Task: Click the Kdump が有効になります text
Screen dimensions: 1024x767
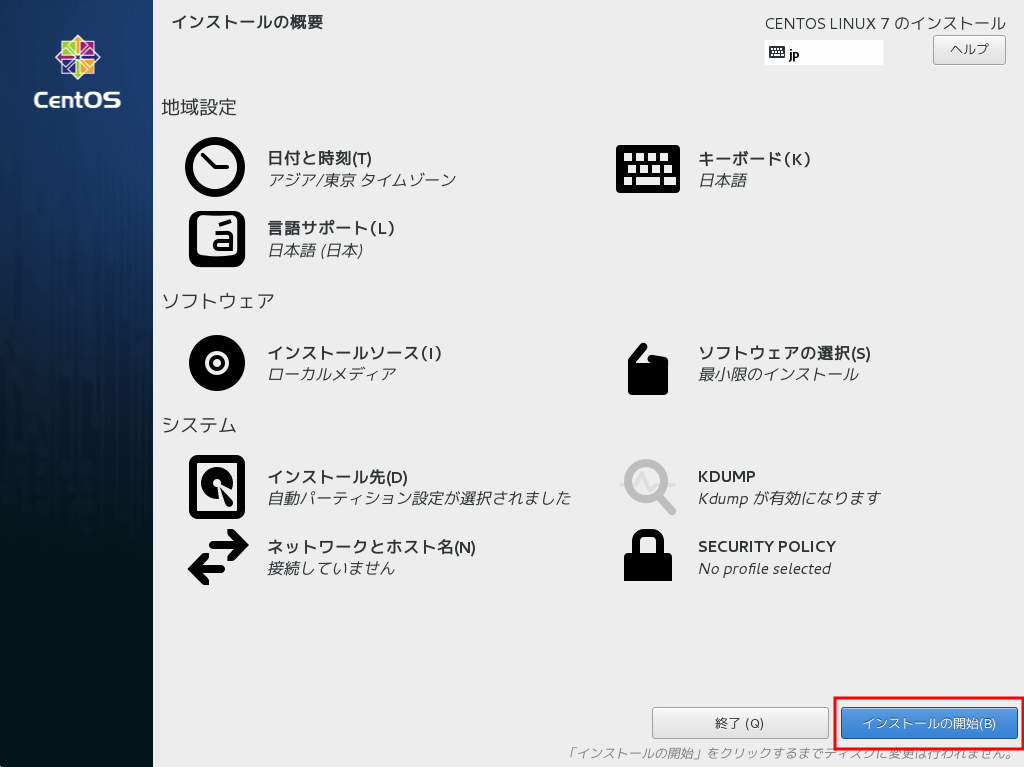Action: click(789, 498)
